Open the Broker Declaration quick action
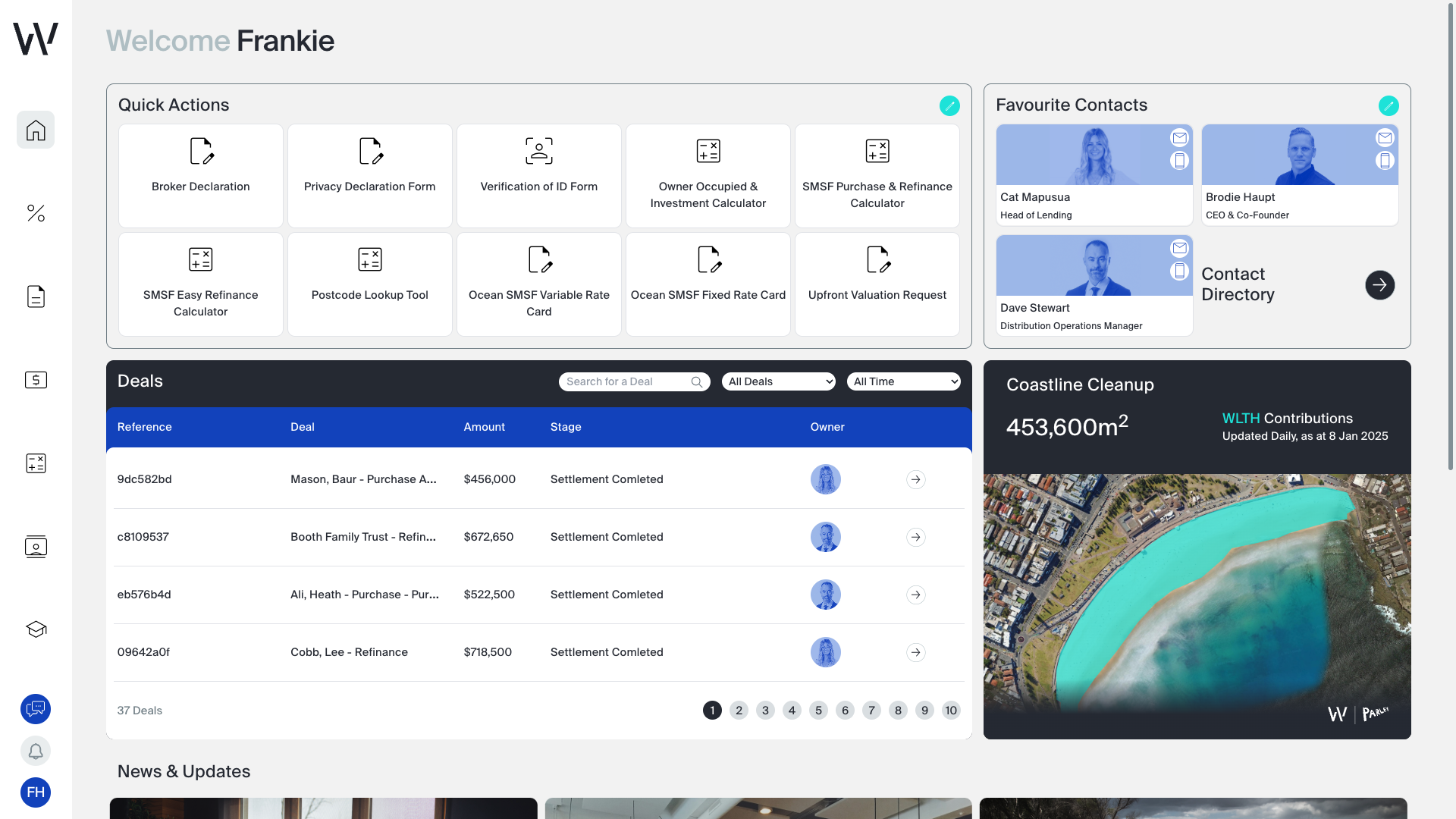This screenshot has width=1456, height=819. click(201, 176)
